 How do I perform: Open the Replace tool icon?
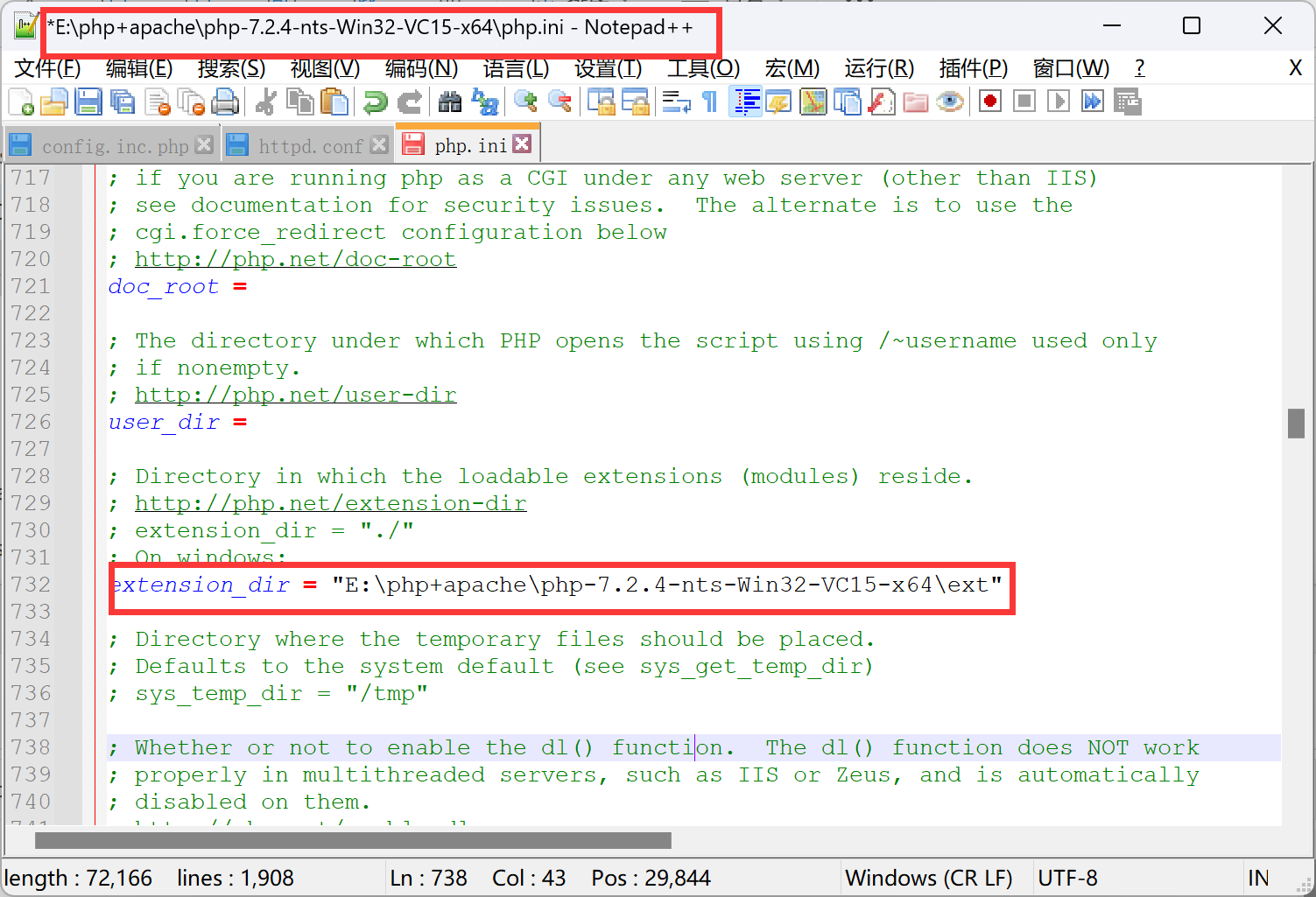click(x=484, y=102)
